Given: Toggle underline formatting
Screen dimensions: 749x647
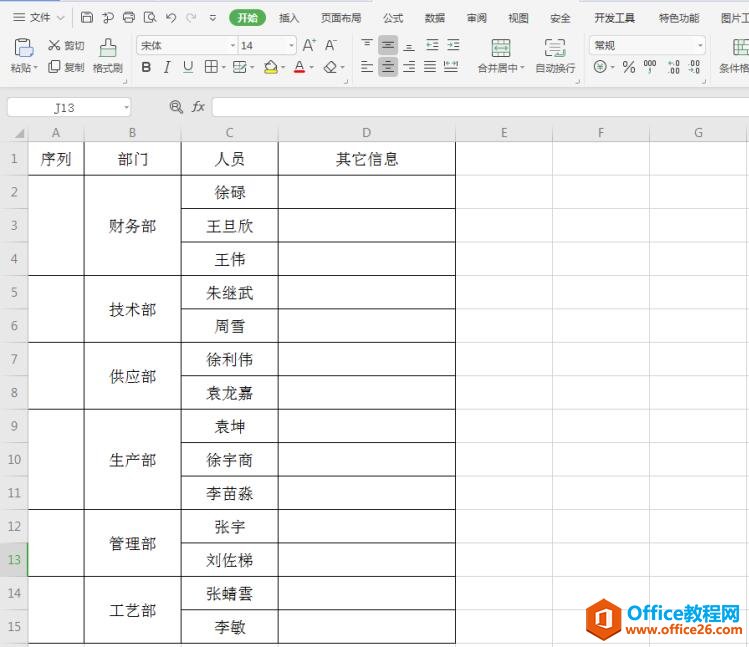Looking at the screenshot, I should 188,67.
